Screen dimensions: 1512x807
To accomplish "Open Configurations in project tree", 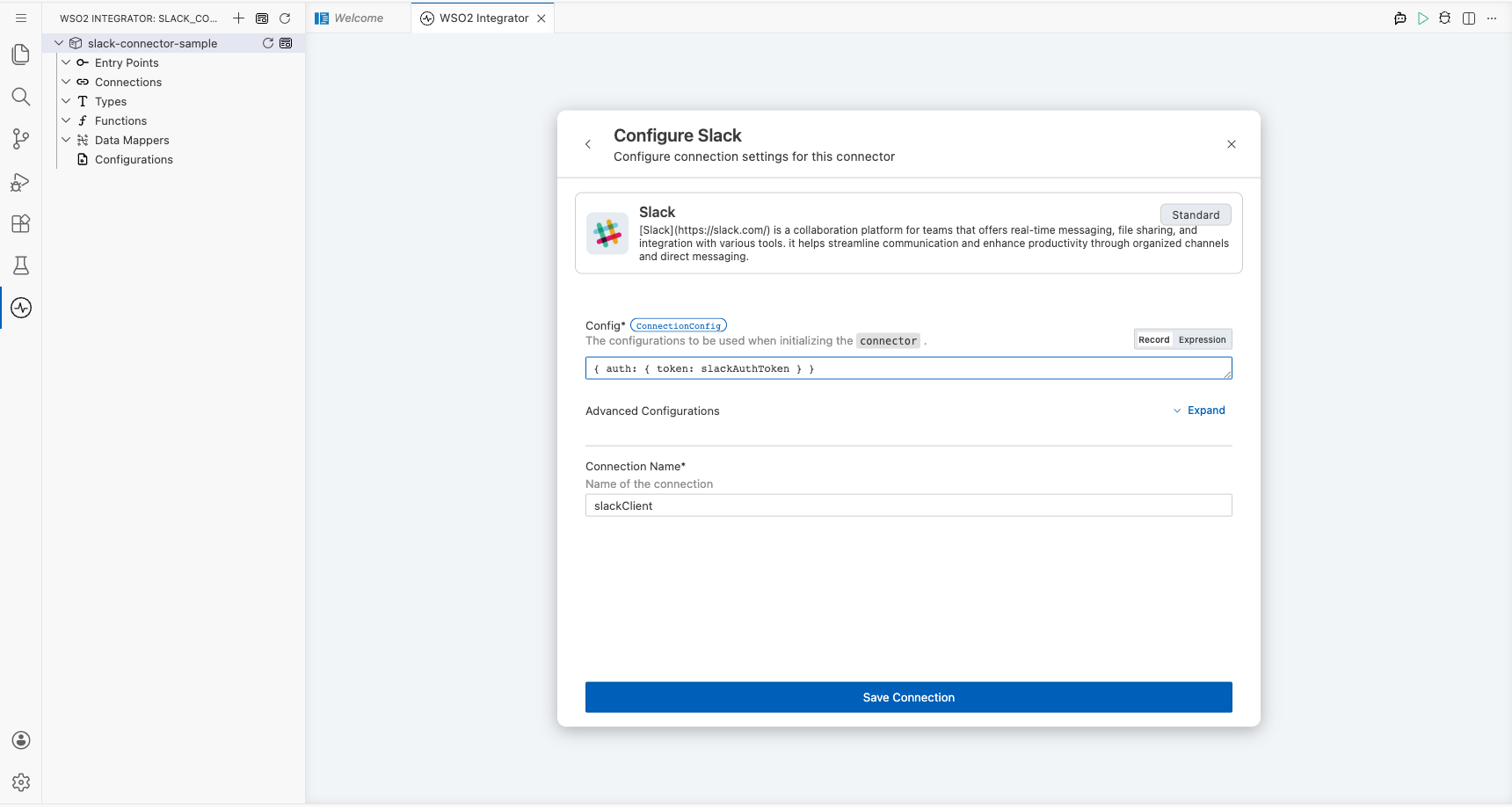I will [134, 159].
